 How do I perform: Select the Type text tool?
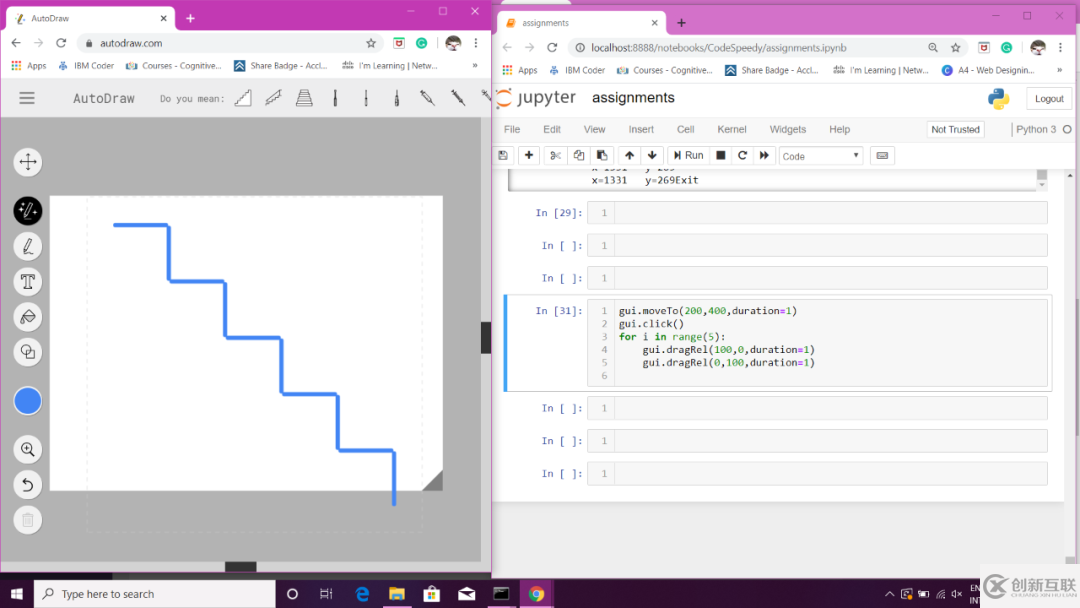click(x=28, y=282)
